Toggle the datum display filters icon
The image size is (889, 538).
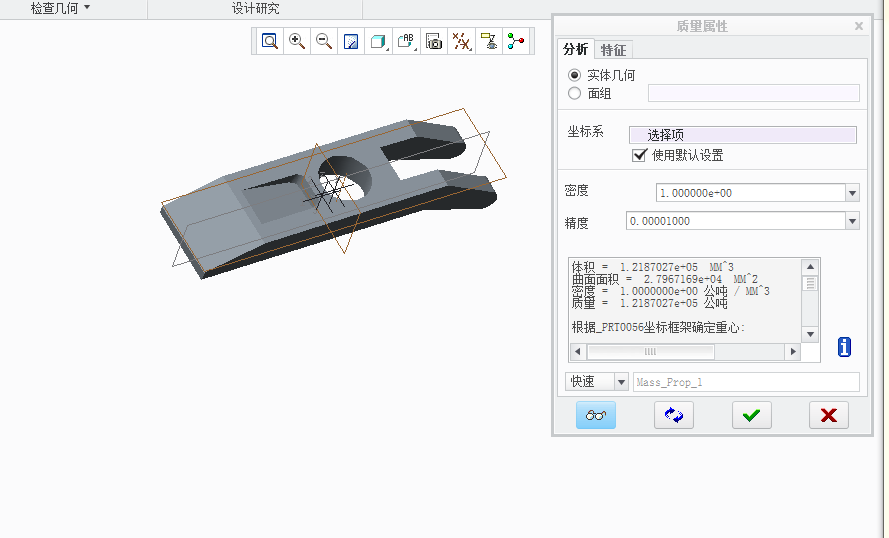pos(461,41)
